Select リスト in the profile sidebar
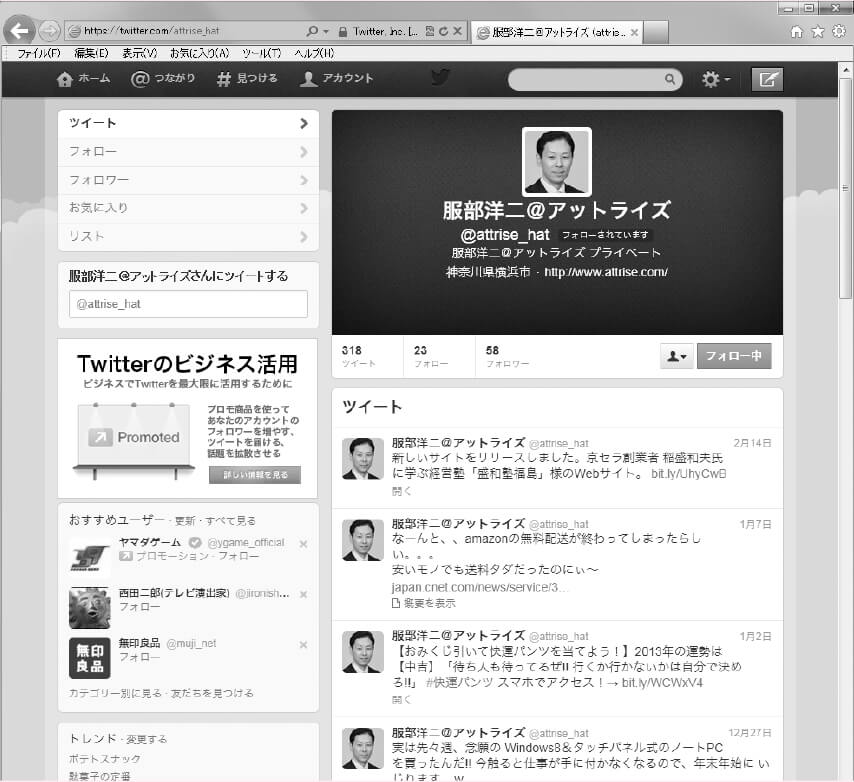This screenshot has width=854, height=782. (188, 237)
